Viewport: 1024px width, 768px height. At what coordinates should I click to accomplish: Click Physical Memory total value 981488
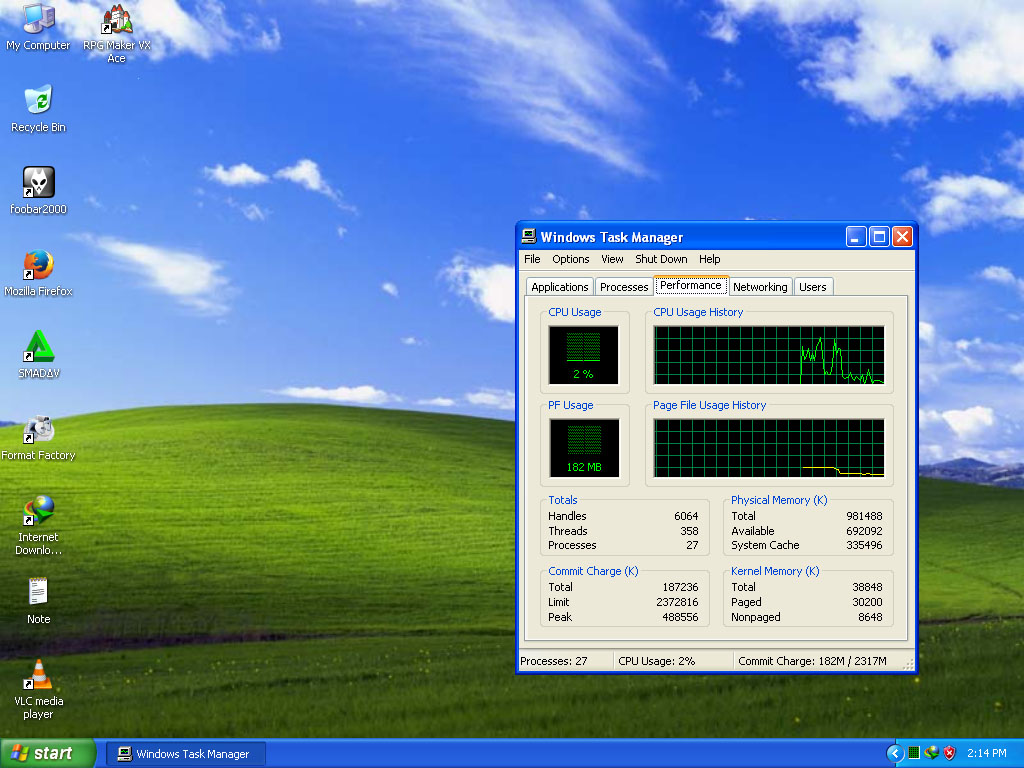click(864, 516)
